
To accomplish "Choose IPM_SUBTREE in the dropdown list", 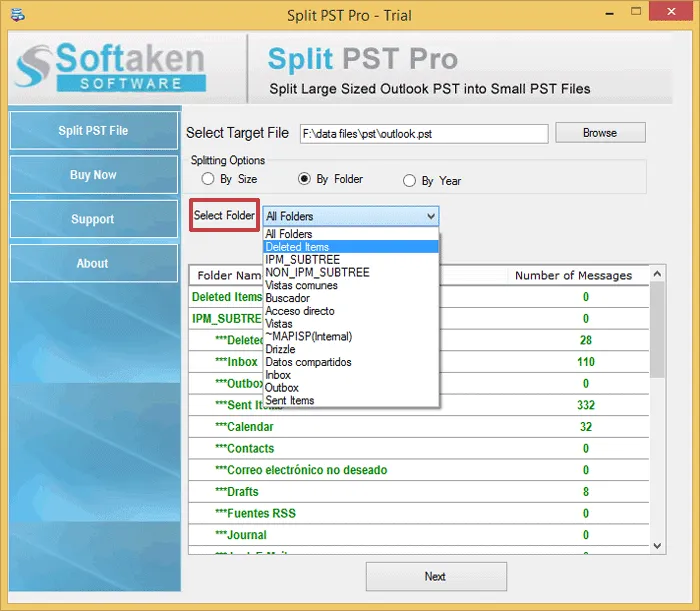I will (351, 259).
